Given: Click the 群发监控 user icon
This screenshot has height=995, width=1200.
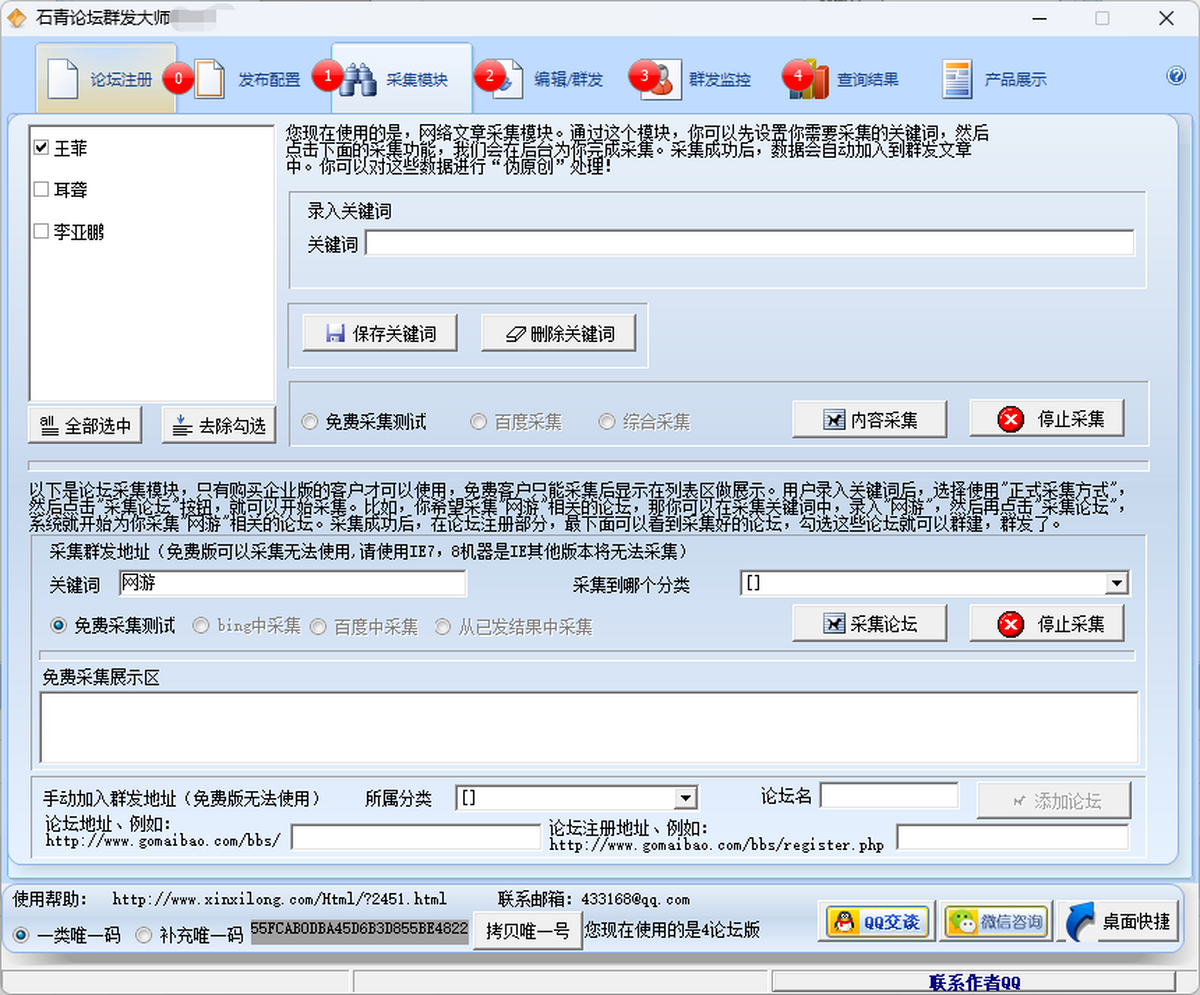Looking at the screenshot, I should pyautogui.click(x=656, y=80).
